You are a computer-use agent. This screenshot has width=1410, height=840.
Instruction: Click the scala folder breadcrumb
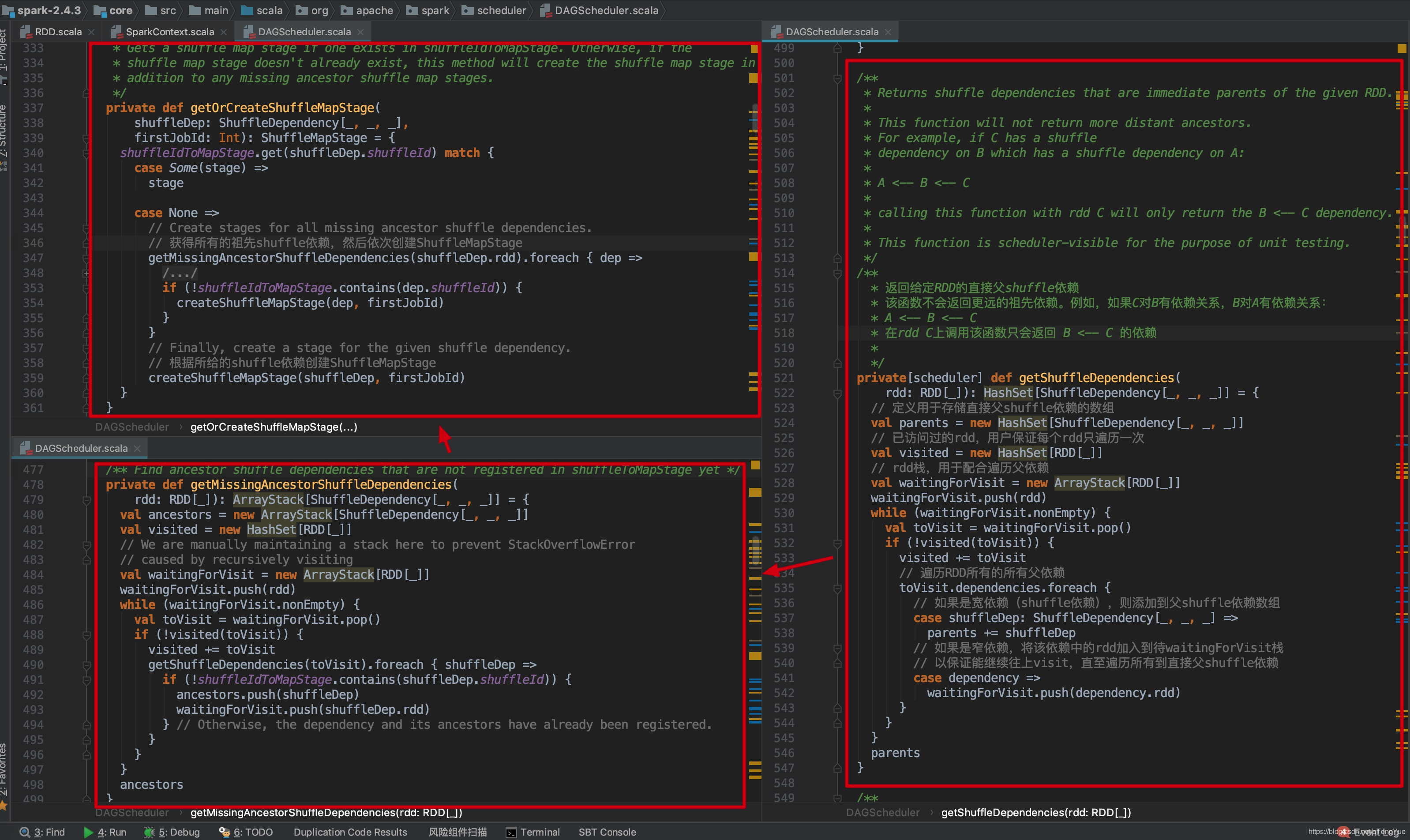coord(262,10)
